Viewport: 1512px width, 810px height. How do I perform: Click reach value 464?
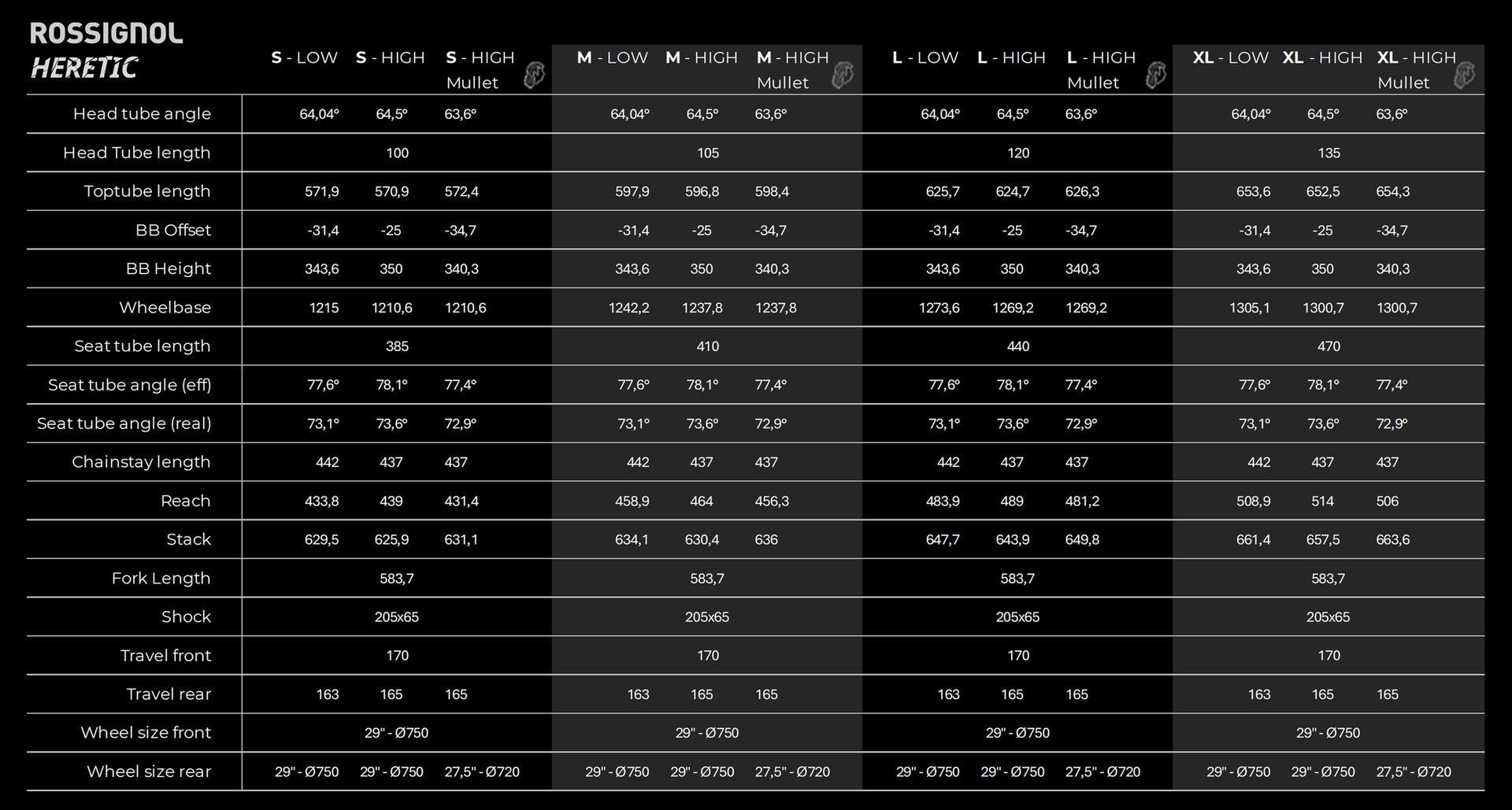coord(702,501)
